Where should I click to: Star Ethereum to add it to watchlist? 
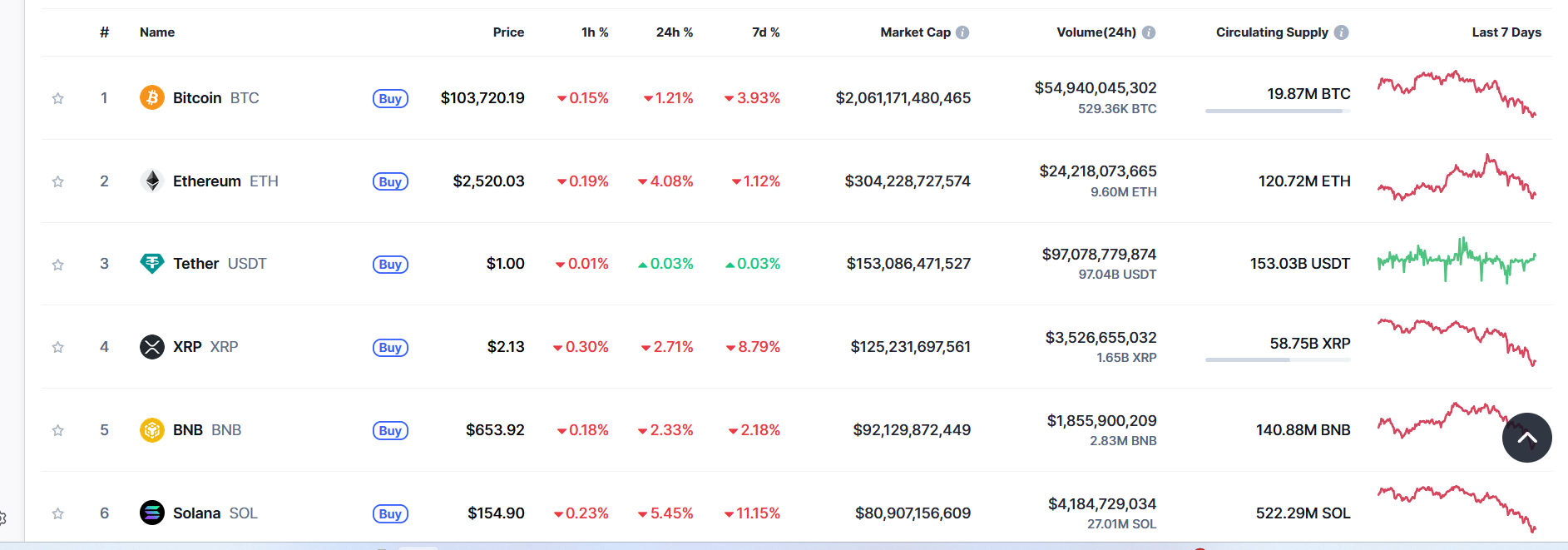tap(58, 181)
